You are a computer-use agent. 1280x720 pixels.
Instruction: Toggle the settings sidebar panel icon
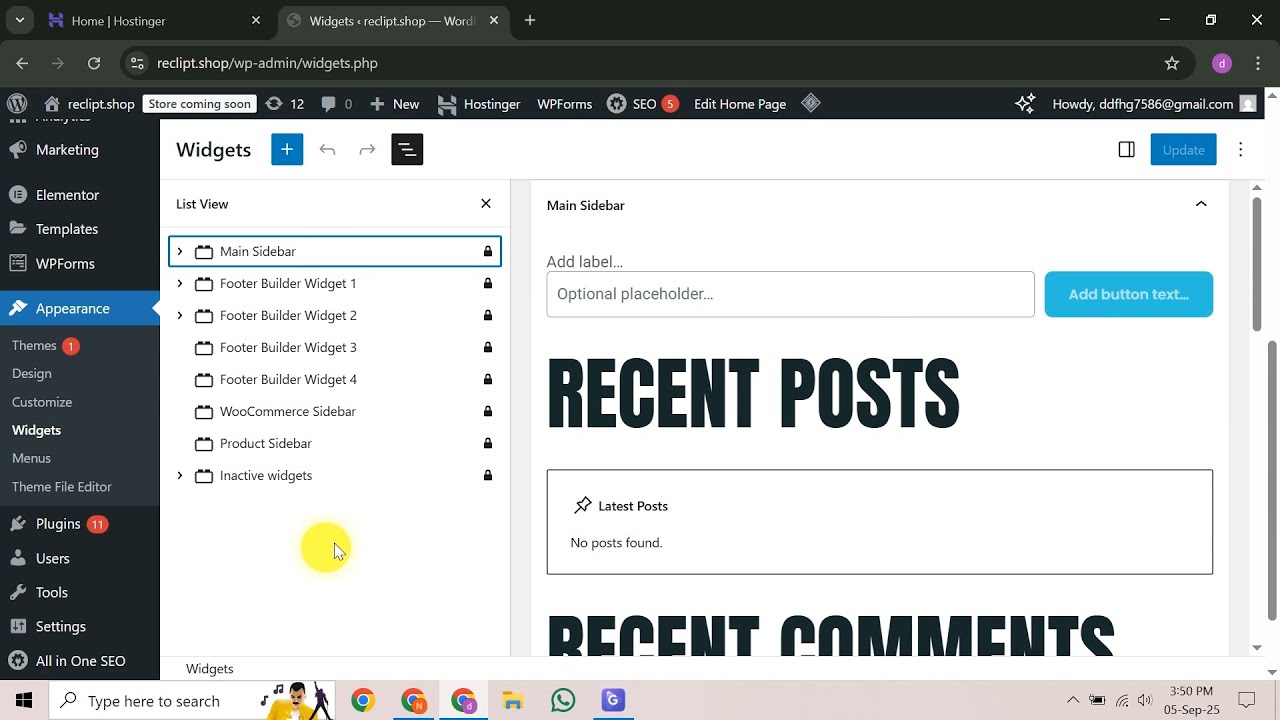1126,149
